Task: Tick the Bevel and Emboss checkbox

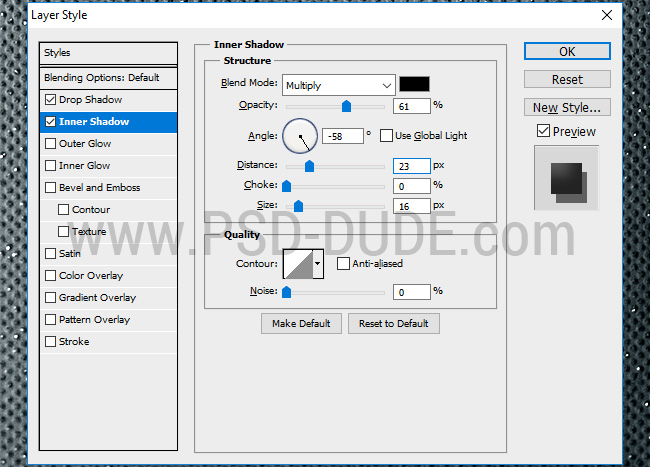Action: (x=51, y=188)
